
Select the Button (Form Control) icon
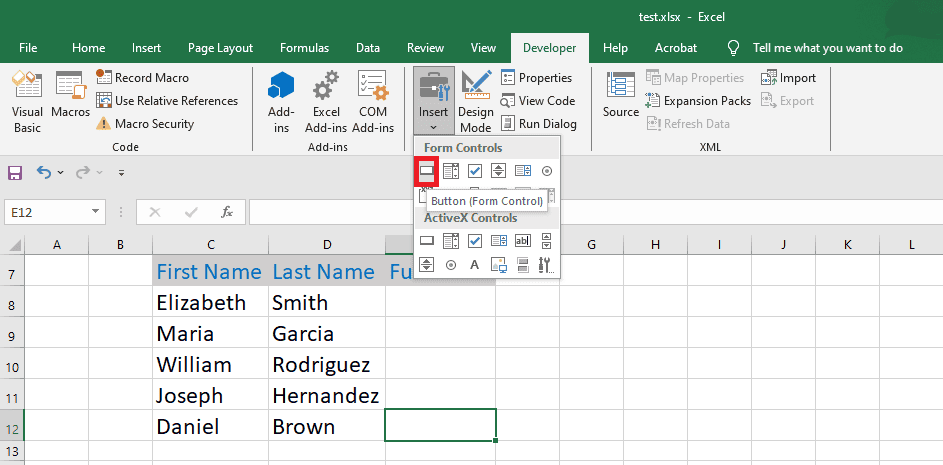[x=427, y=171]
